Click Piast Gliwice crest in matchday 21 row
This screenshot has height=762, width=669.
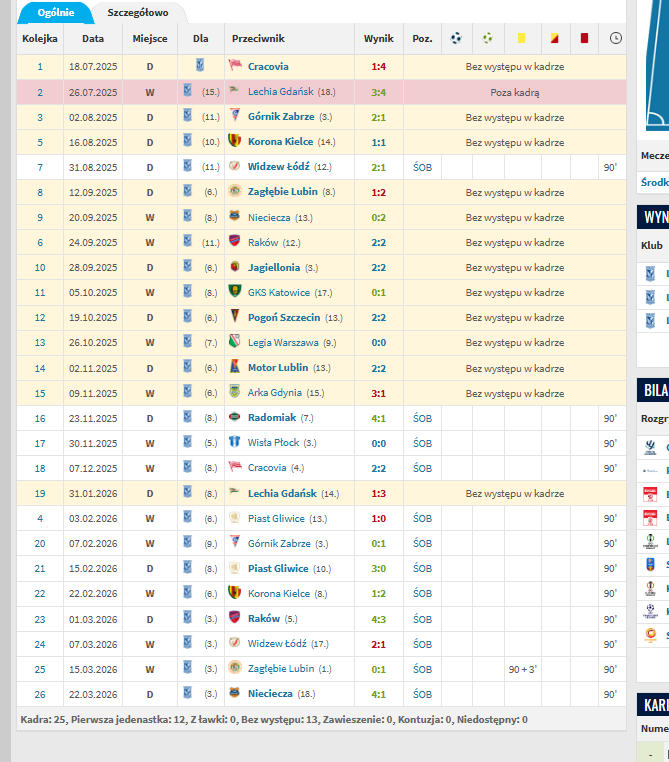click(x=235, y=567)
